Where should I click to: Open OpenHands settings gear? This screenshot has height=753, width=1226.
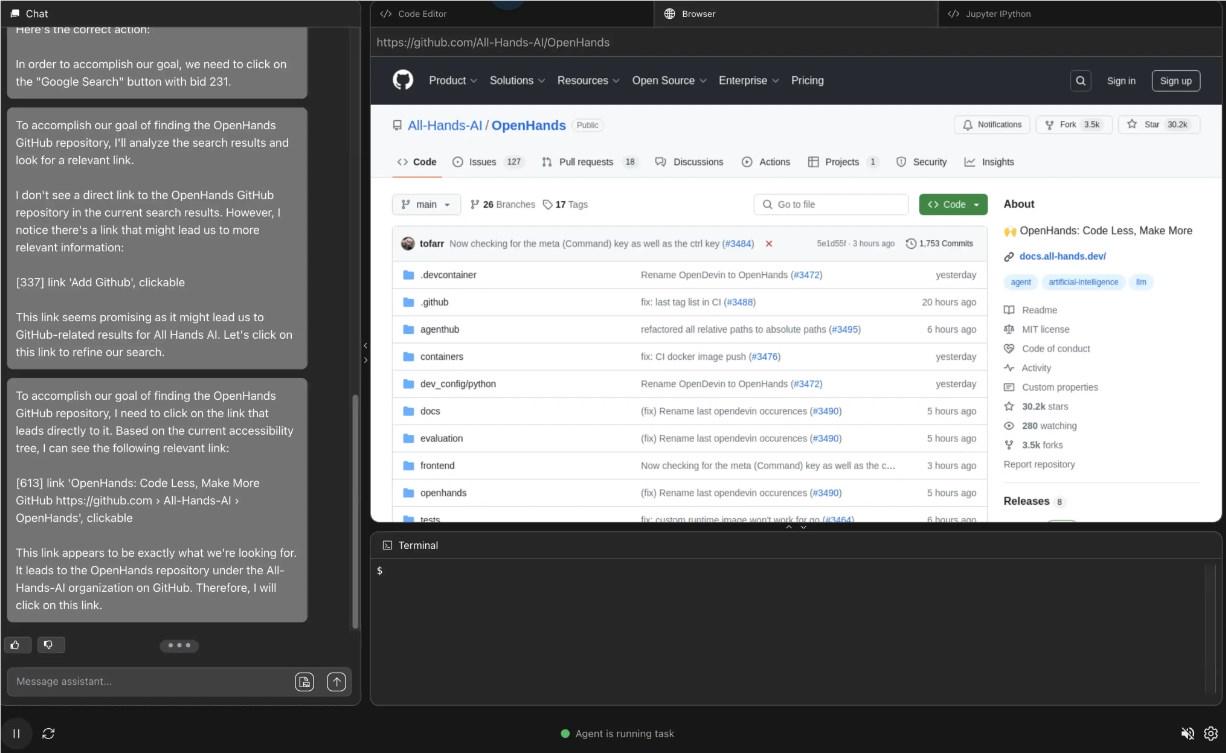tap(1212, 733)
